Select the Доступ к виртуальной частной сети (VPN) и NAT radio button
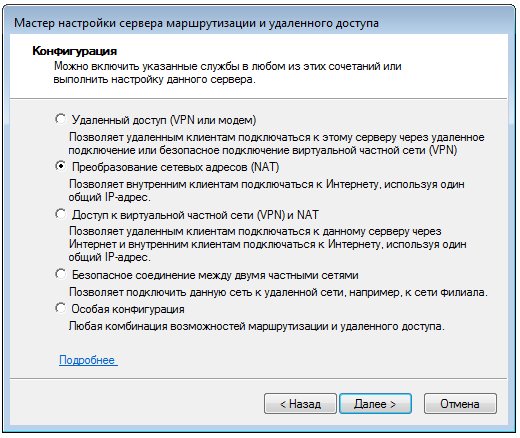 coord(60,214)
